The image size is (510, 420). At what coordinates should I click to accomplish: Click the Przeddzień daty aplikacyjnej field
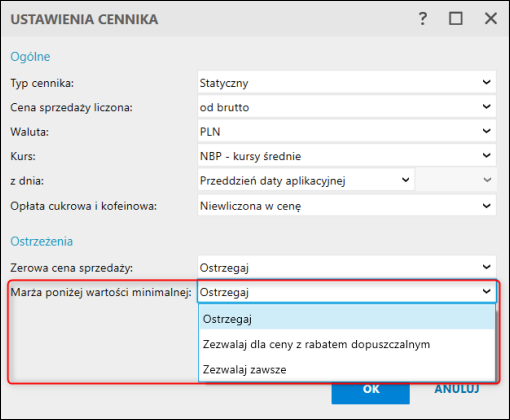point(306,180)
